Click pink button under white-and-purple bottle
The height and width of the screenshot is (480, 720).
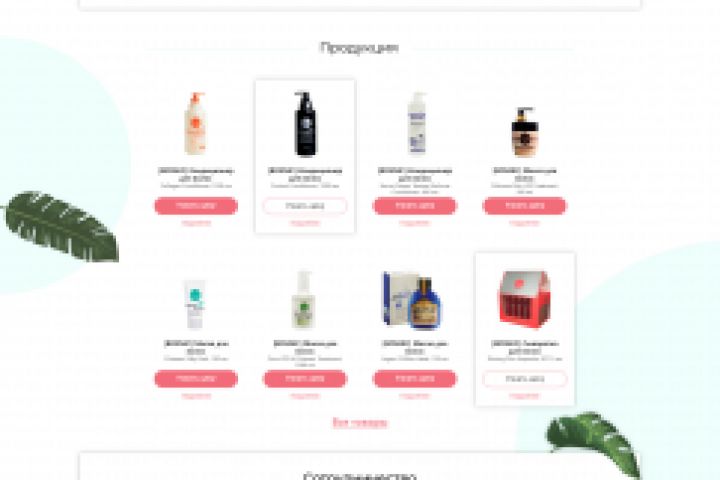click(x=415, y=206)
